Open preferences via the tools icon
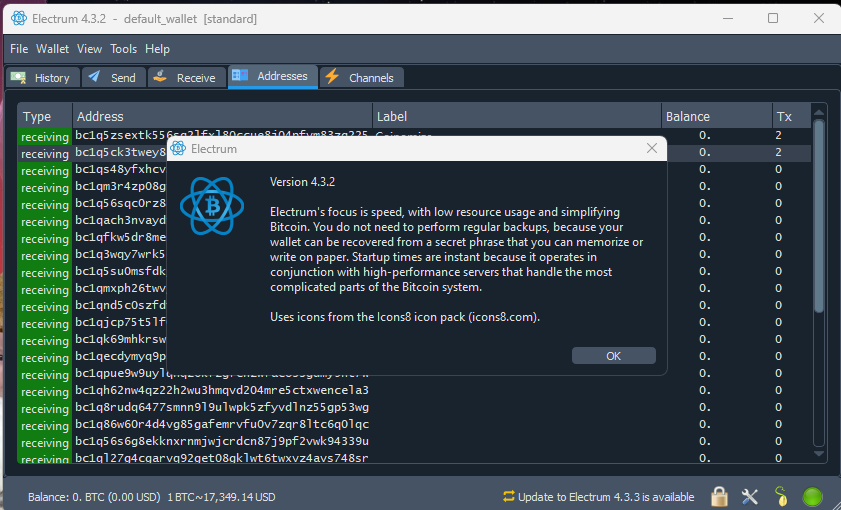 pyautogui.click(x=750, y=497)
